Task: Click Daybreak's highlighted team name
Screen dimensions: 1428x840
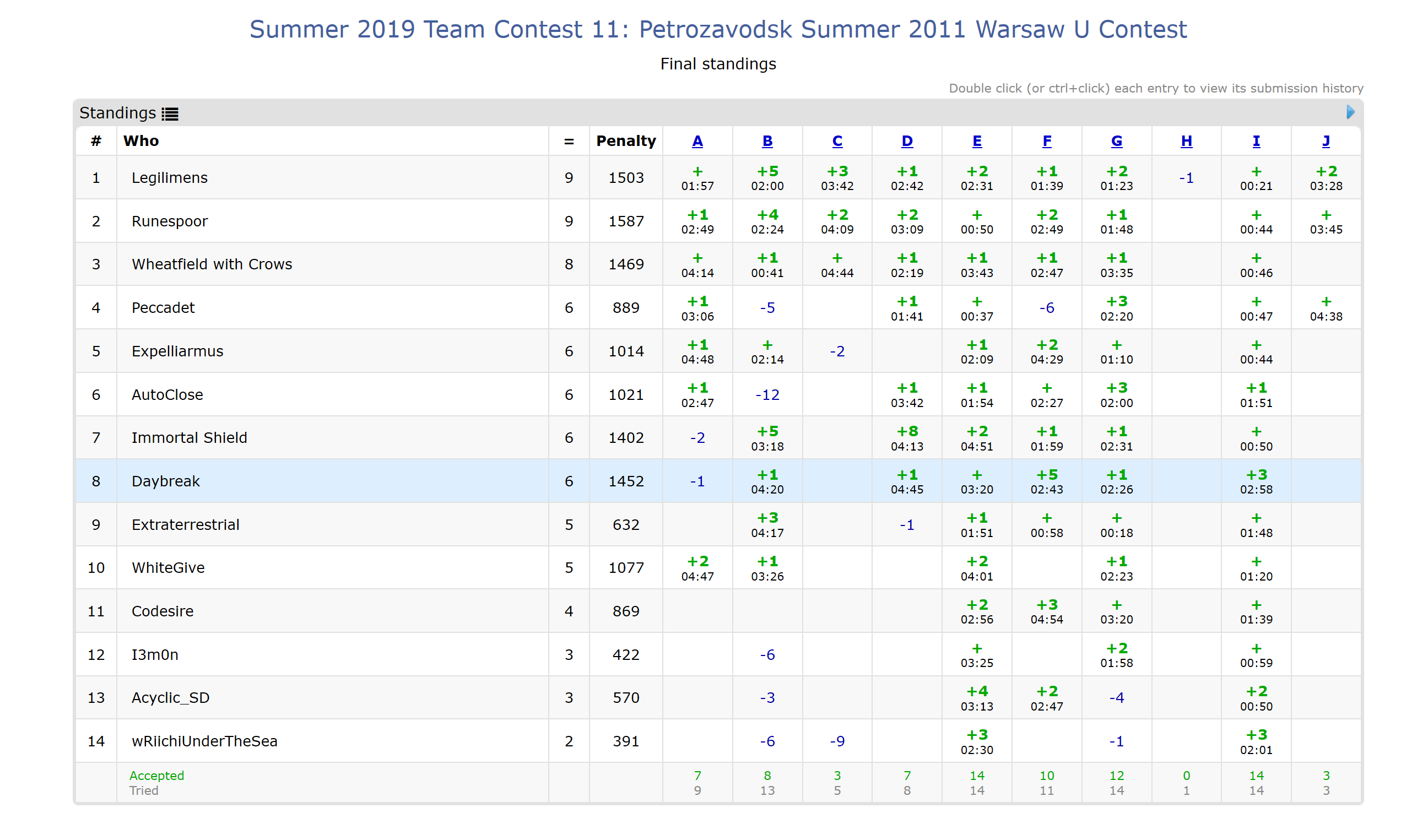Action: (x=165, y=481)
